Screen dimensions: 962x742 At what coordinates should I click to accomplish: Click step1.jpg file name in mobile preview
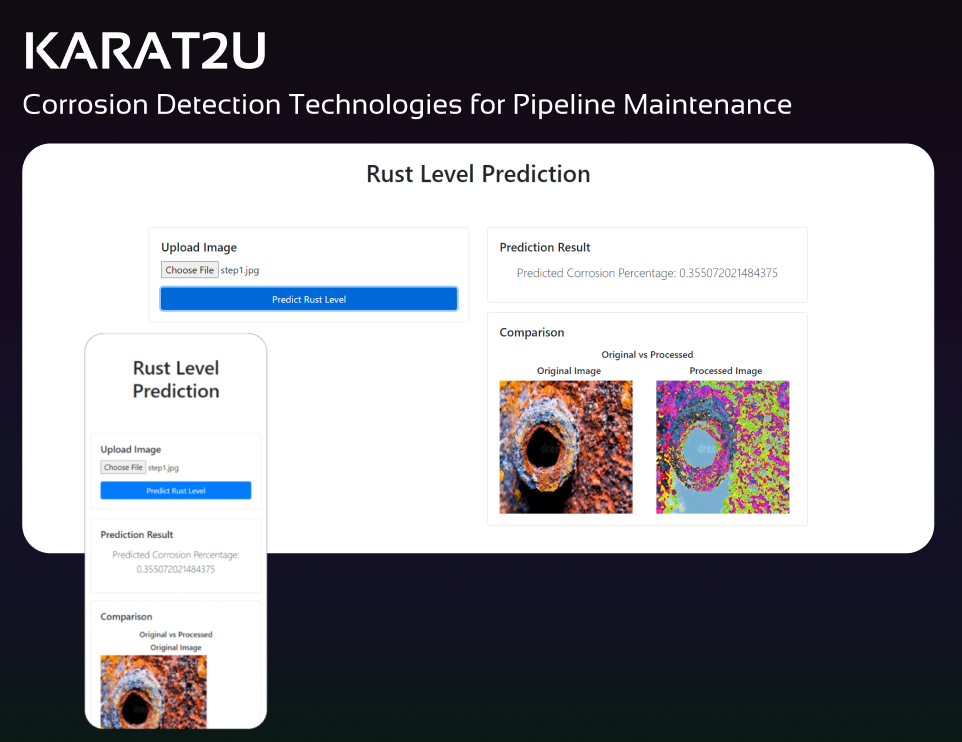[163, 468]
